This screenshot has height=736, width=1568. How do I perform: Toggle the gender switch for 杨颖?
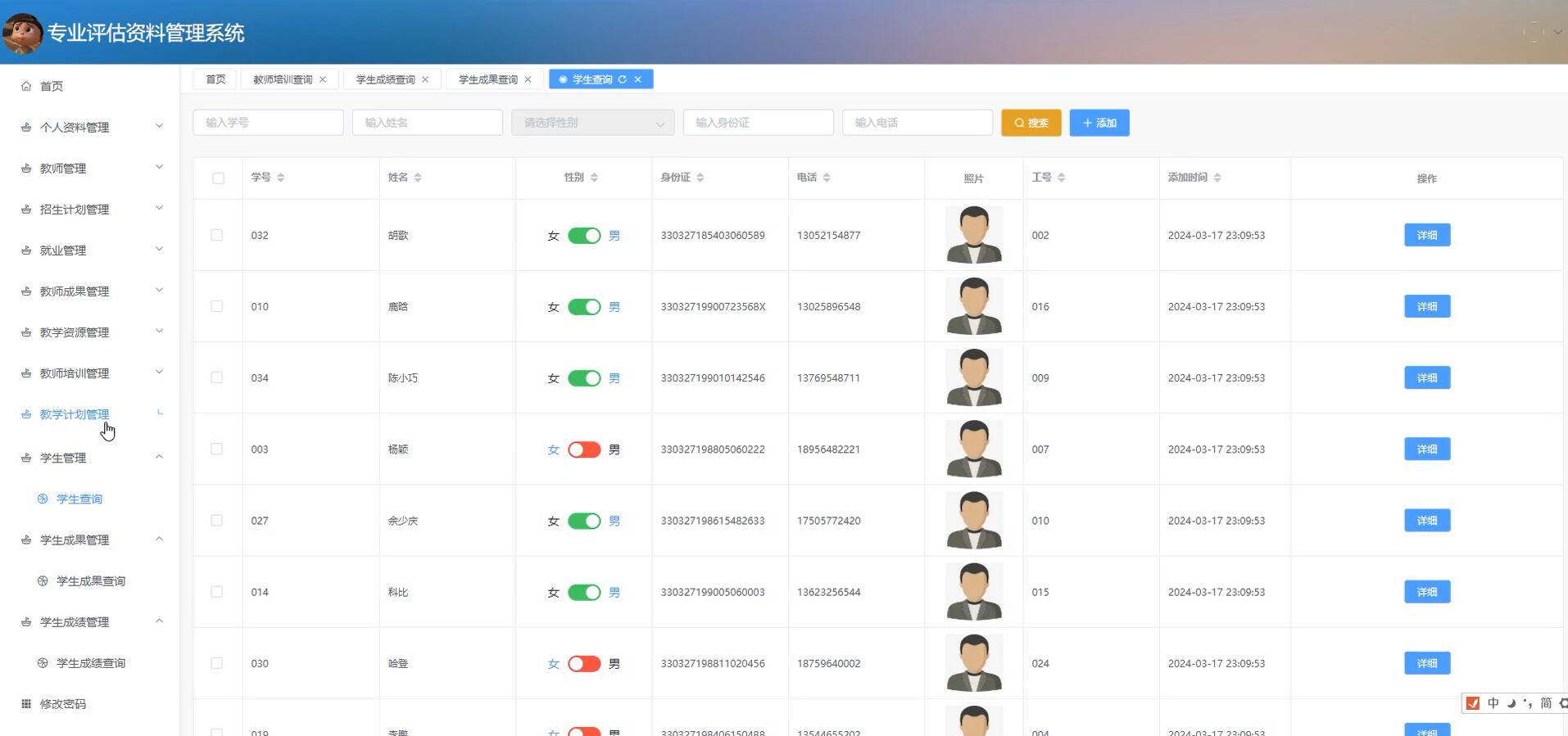(x=584, y=449)
